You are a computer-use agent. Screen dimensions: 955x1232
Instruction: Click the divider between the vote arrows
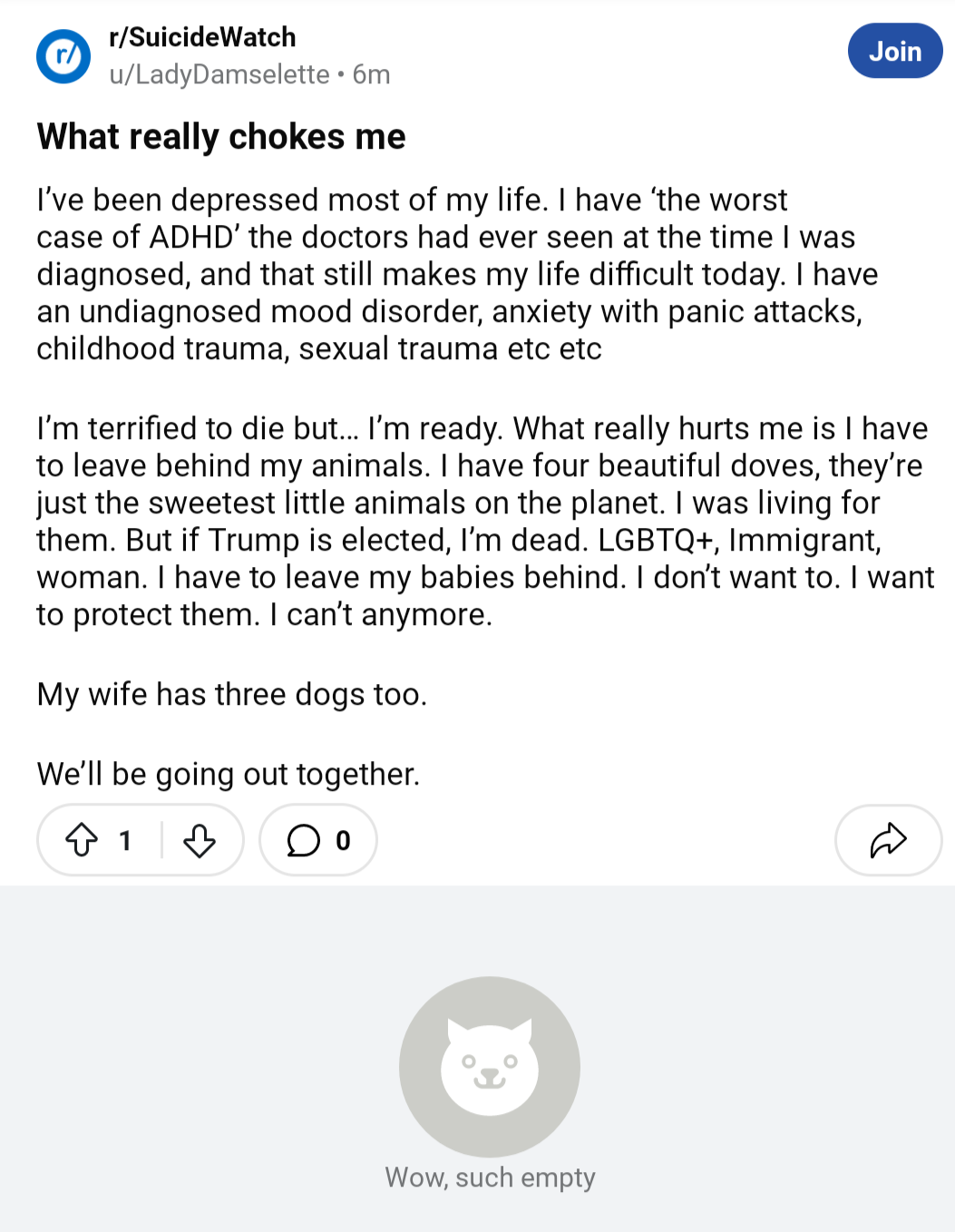(x=161, y=840)
